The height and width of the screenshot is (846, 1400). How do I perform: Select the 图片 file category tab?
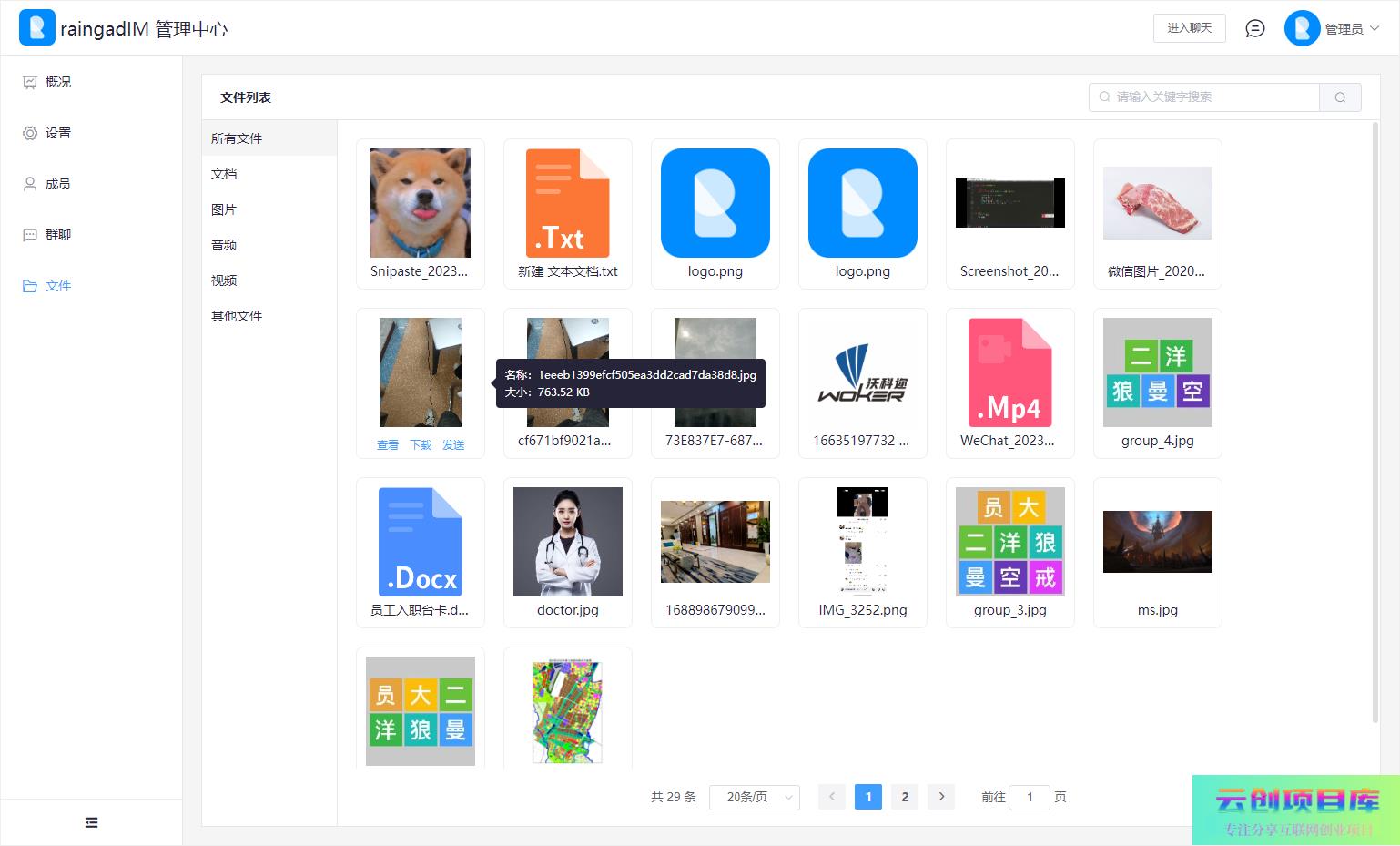[x=224, y=209]
